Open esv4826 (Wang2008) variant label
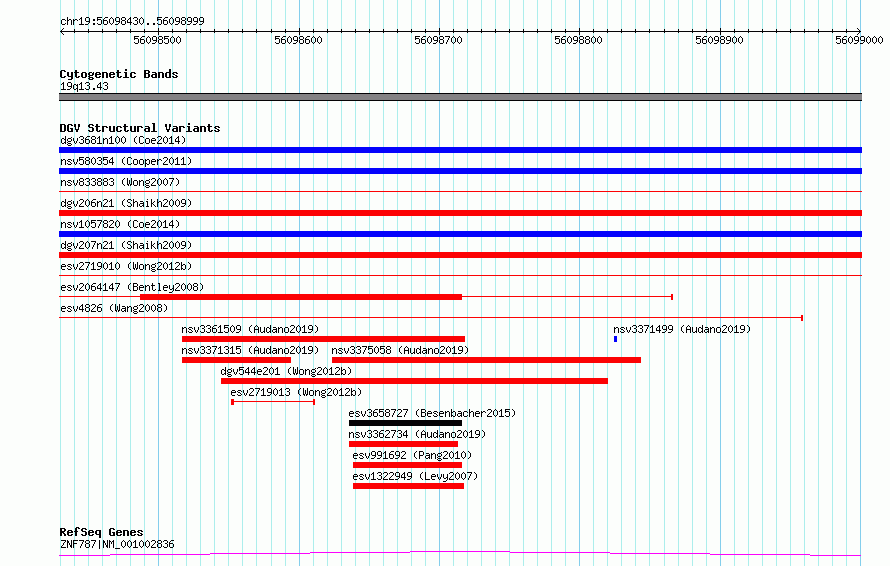 [x=114, y=308]
